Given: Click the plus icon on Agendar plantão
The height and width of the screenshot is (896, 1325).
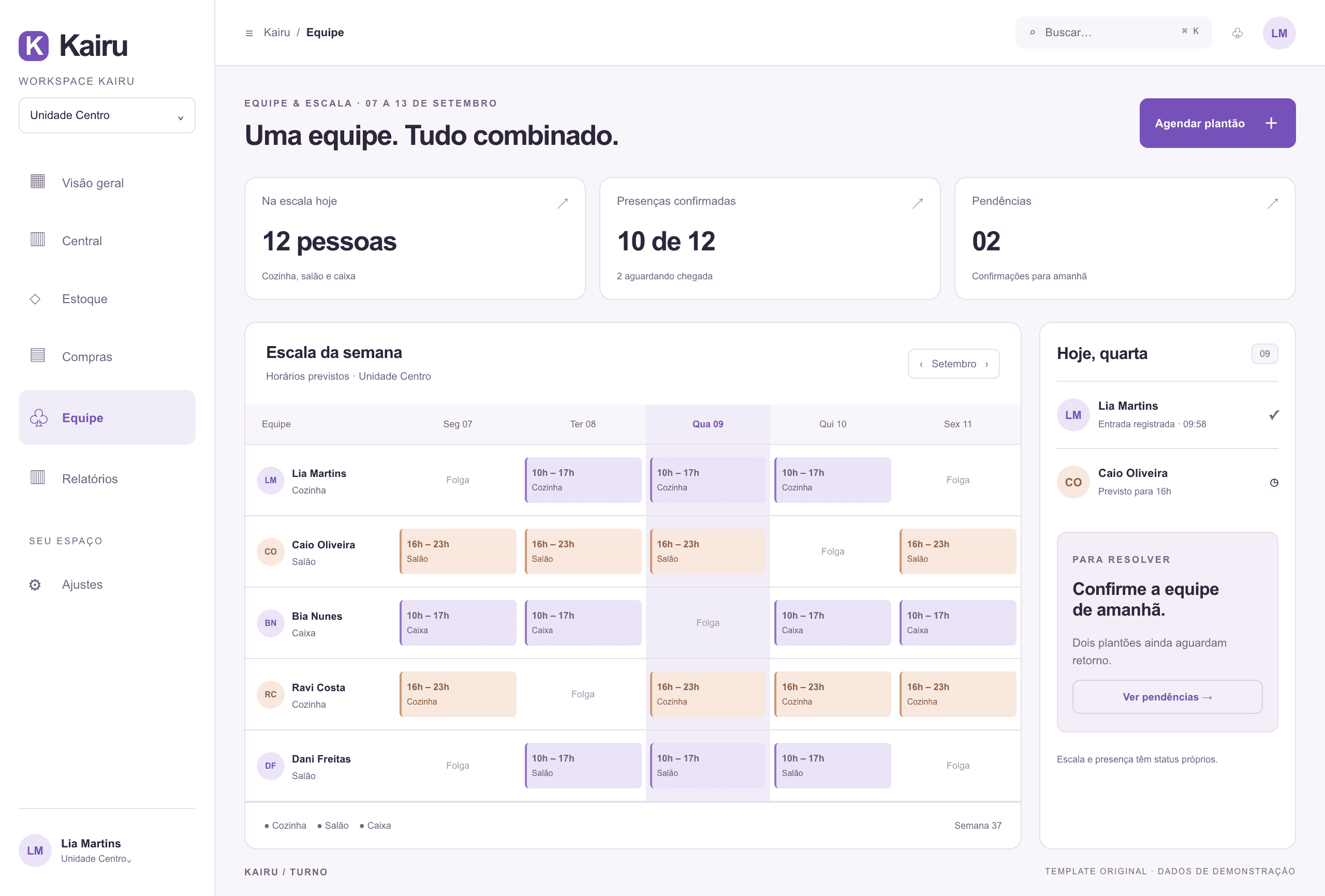Looking at the screenshot, I should coord(1271,123).
